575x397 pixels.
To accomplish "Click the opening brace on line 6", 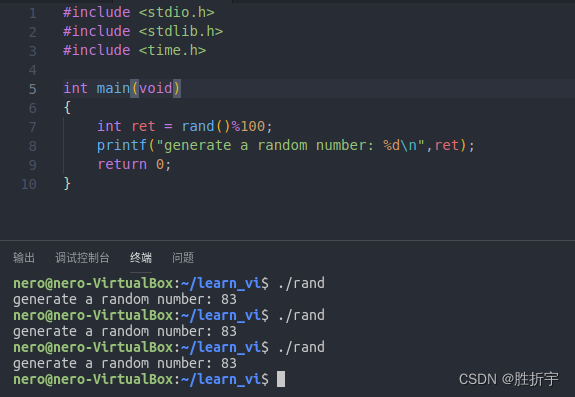I will coord(67,108).
